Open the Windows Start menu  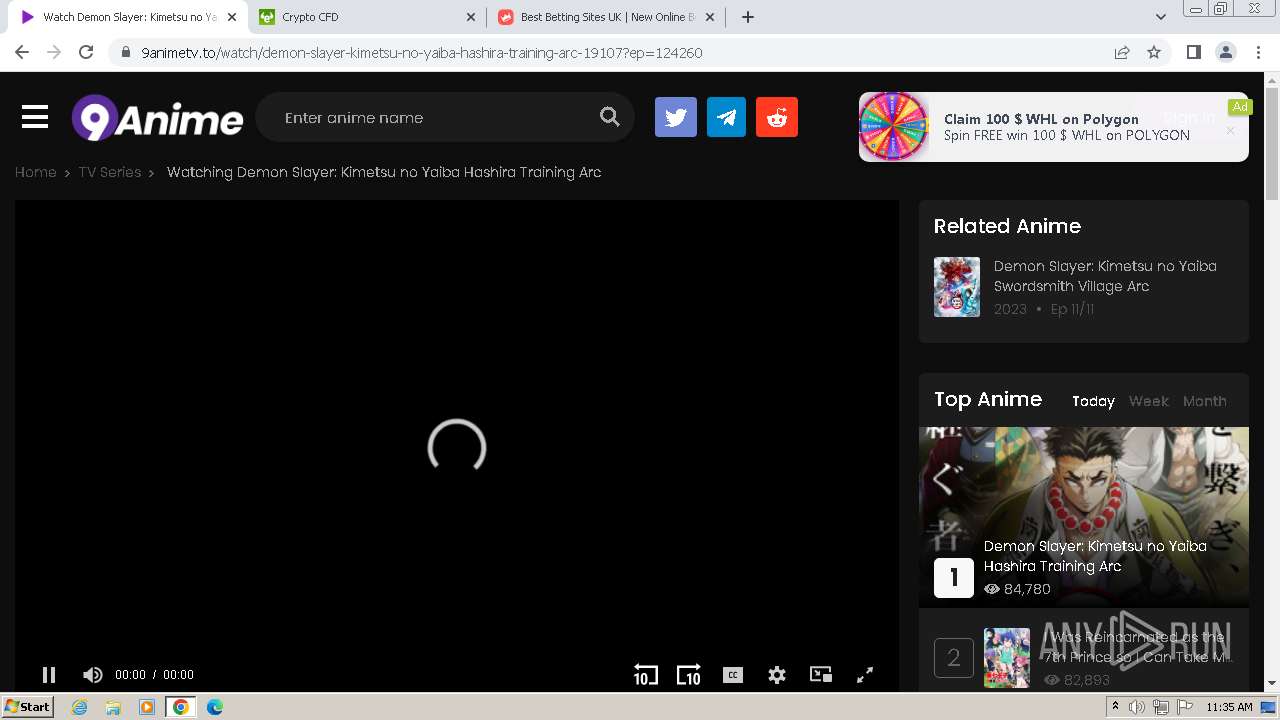pos(28,707)
